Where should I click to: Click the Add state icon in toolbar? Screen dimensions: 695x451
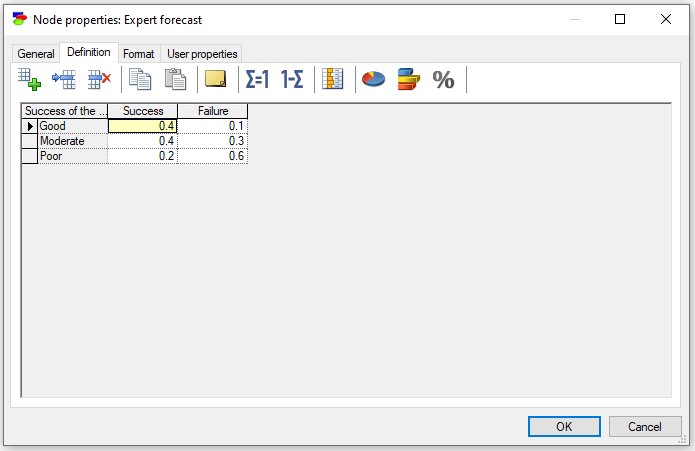29,80
